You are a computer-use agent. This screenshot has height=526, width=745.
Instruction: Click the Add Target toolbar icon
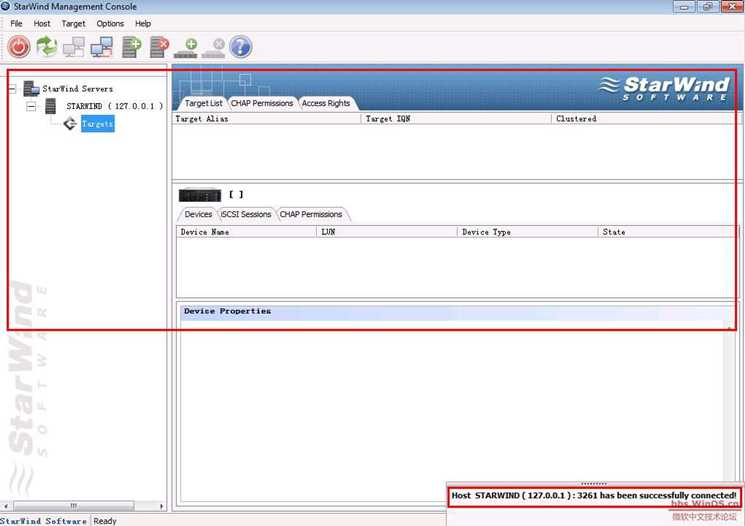tap(186, 48)
